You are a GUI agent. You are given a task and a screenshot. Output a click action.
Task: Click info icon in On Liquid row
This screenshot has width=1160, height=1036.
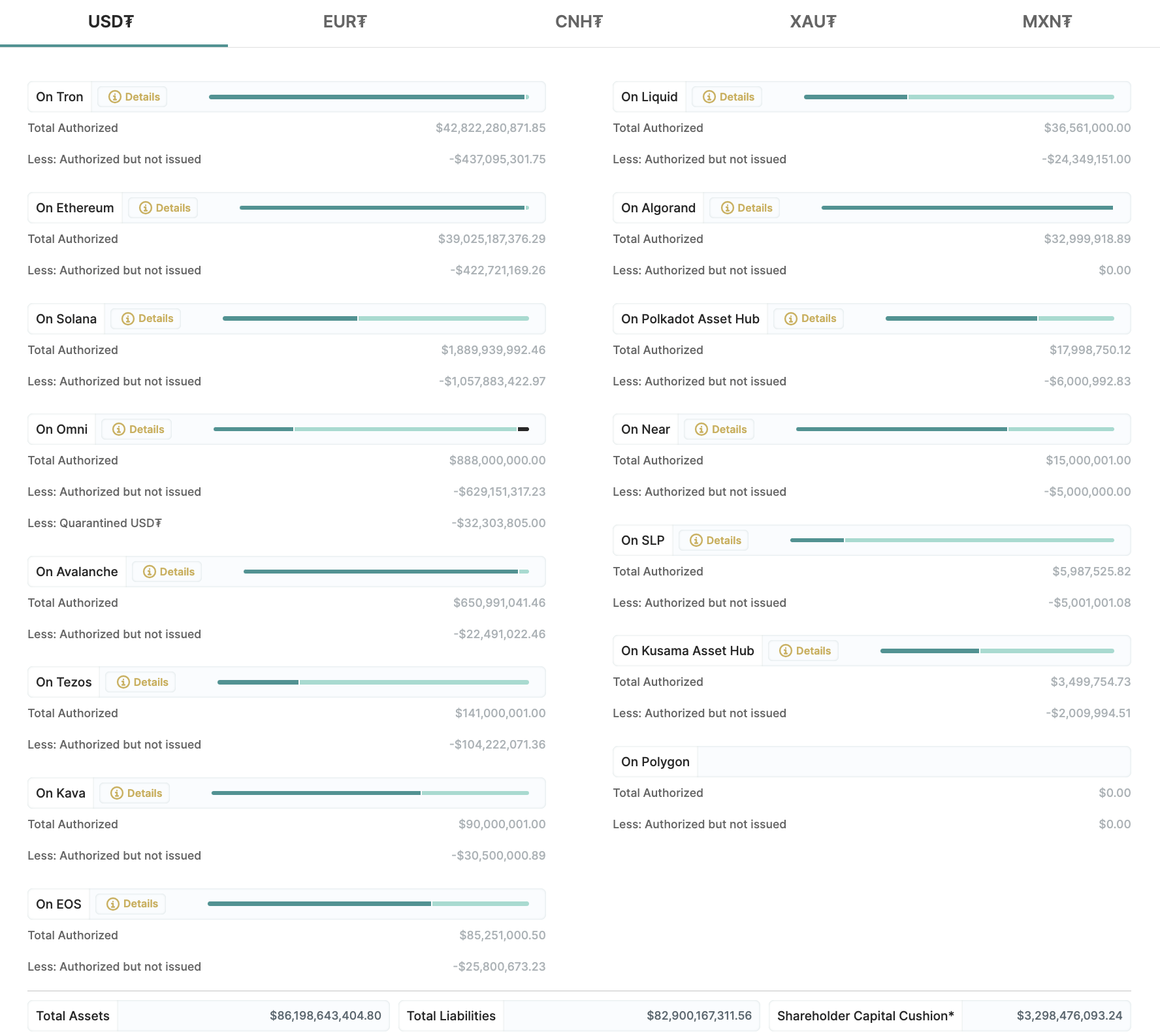[x=709, y=97]
